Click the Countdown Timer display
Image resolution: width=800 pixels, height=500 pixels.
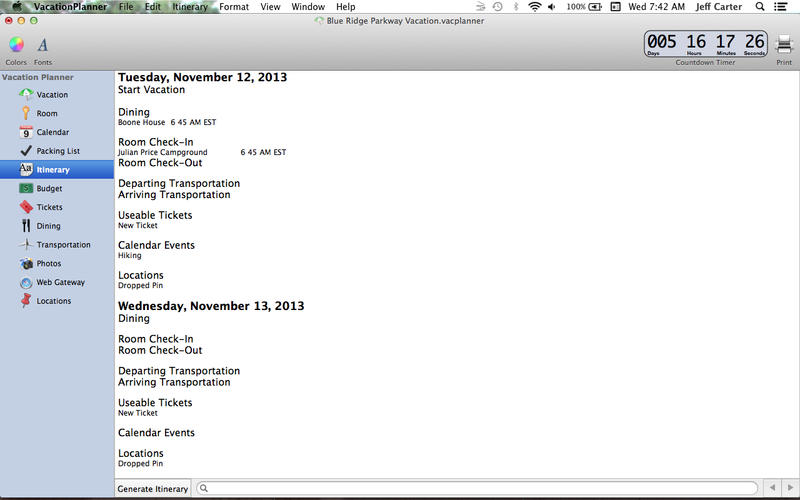(x=706, y=44)
